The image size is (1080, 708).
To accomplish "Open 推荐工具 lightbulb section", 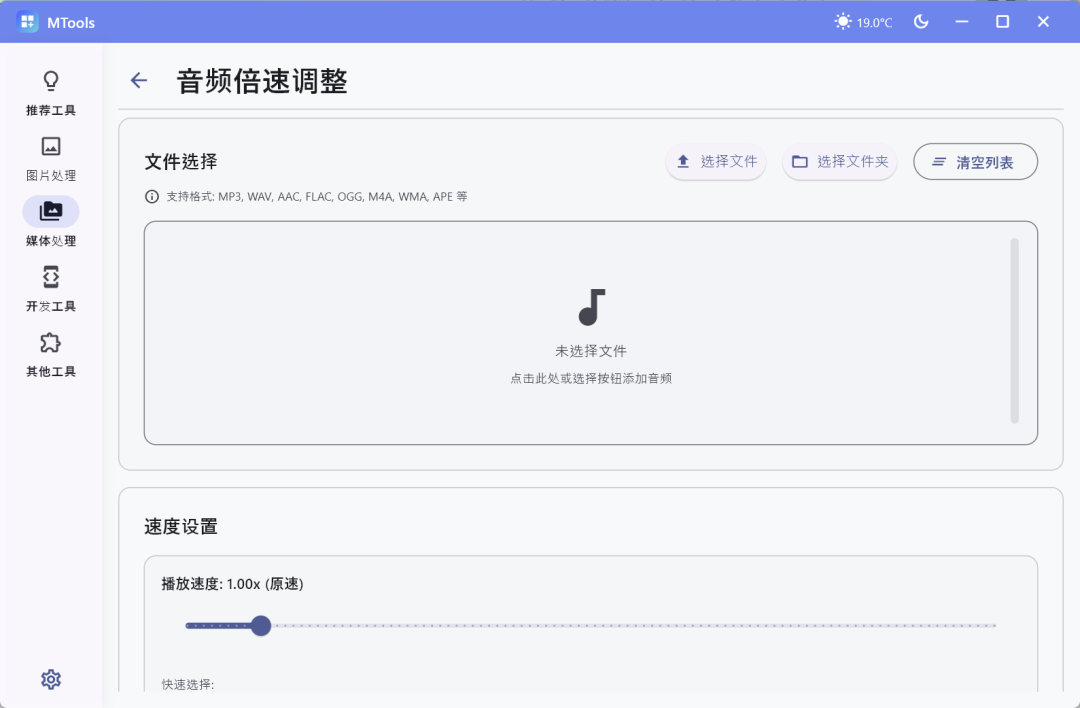I will pos(51,93).
